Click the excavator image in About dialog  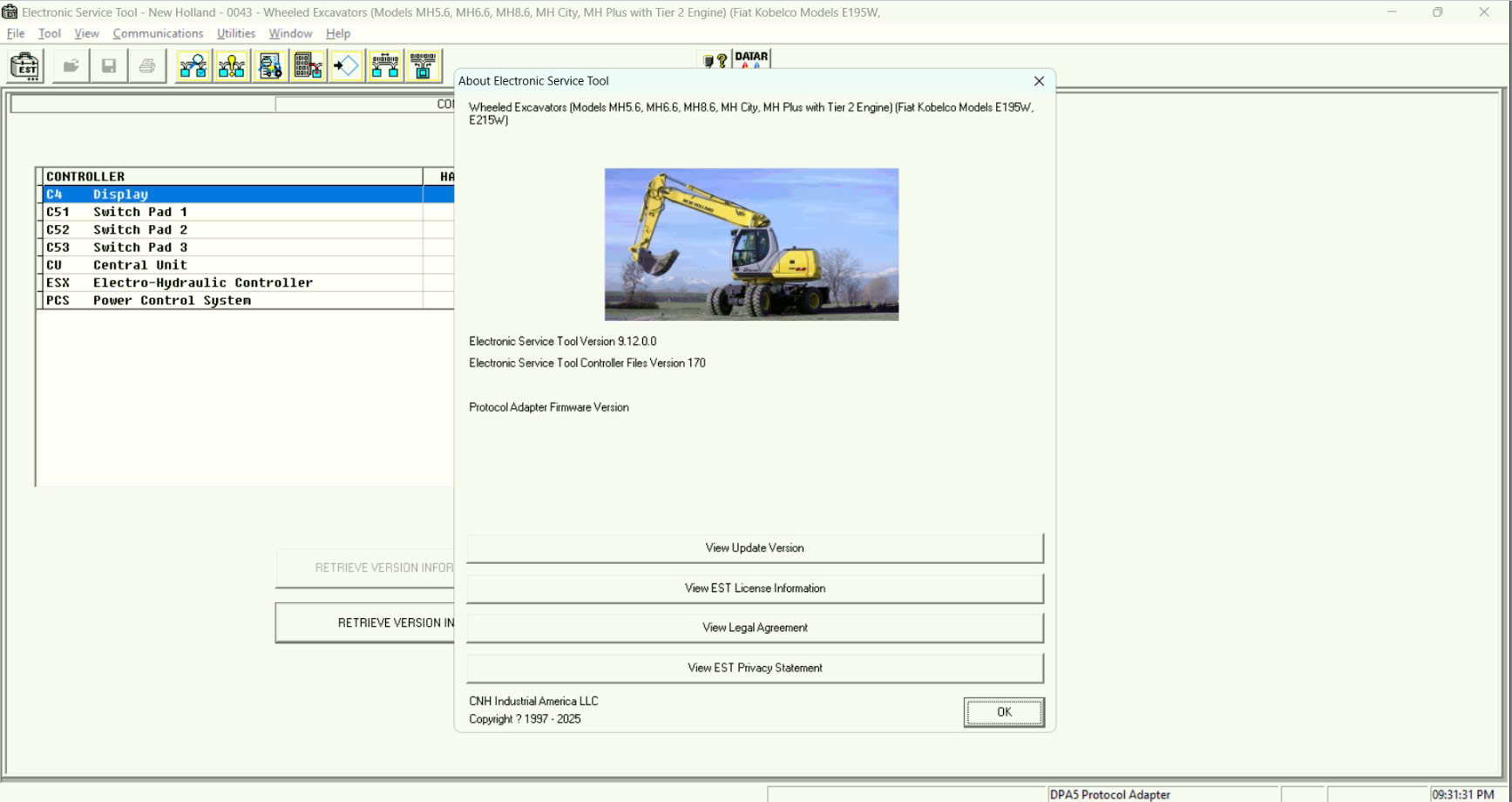tap(751, 244)
